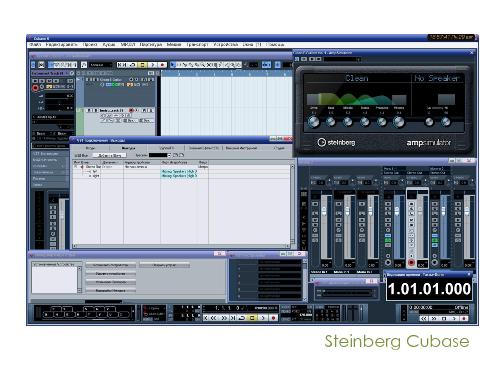This screenshot has height=375, width=500.
Task: Click the Add Bus button in VST Connections
Action: (x=110, y=155)
